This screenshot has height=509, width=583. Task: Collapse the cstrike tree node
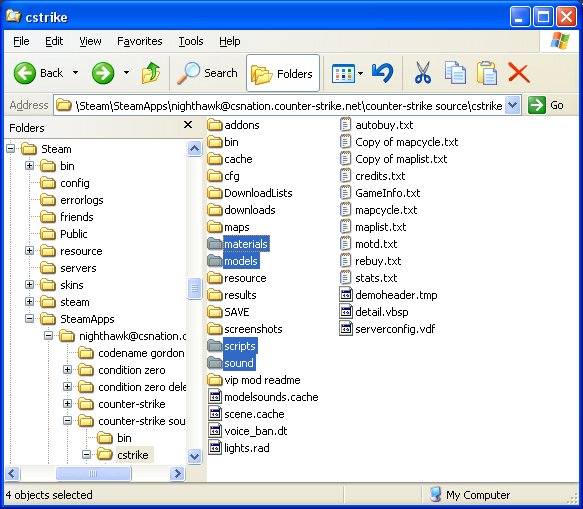86,455
